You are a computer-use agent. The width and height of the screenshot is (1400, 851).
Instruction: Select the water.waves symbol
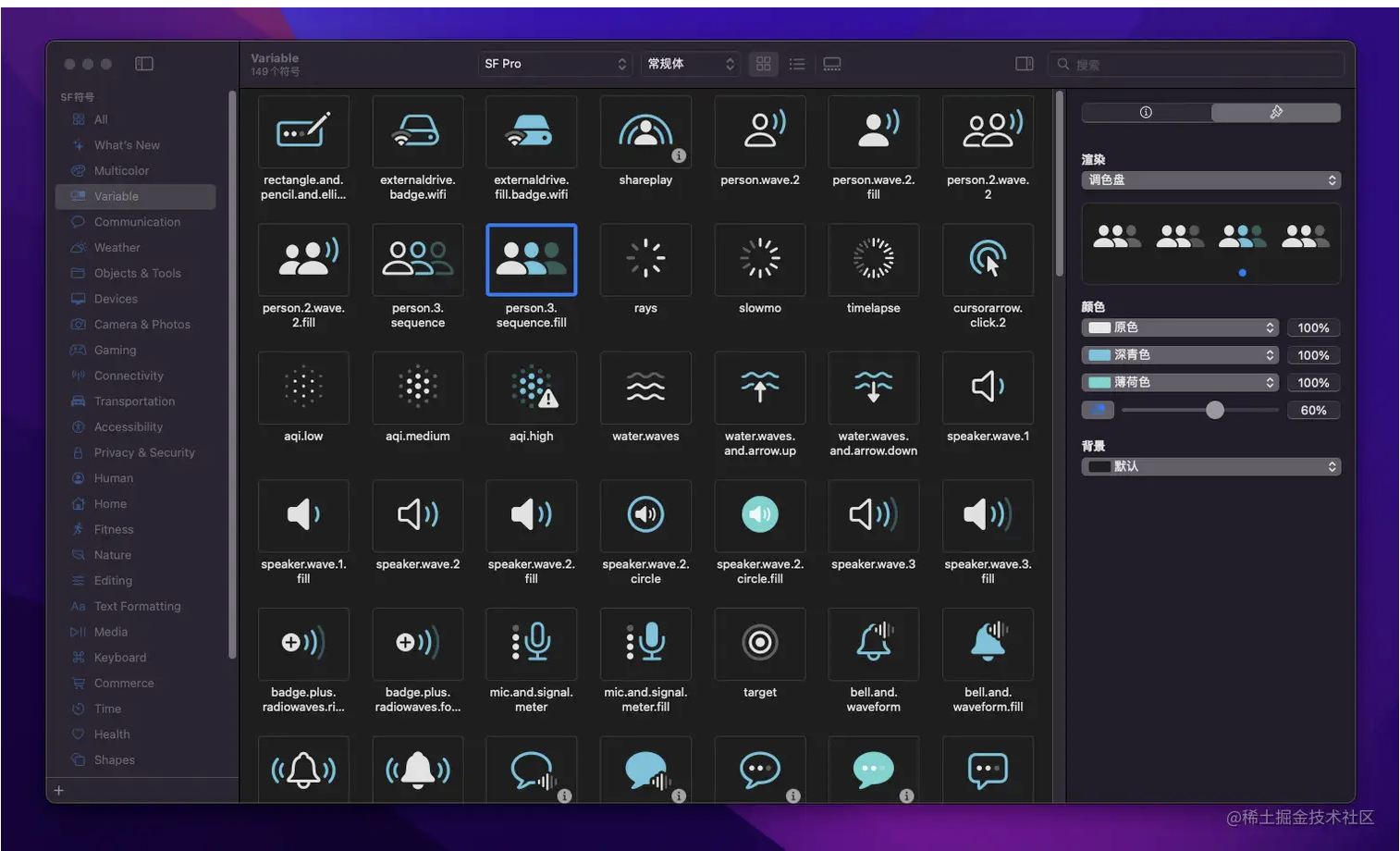point(645,388)
